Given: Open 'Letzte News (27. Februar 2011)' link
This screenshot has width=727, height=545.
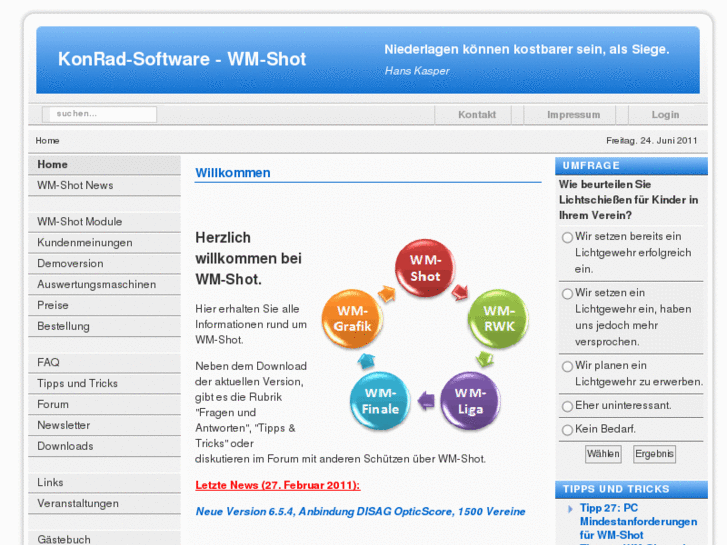Looking at the screenshot, I should 277,485.
